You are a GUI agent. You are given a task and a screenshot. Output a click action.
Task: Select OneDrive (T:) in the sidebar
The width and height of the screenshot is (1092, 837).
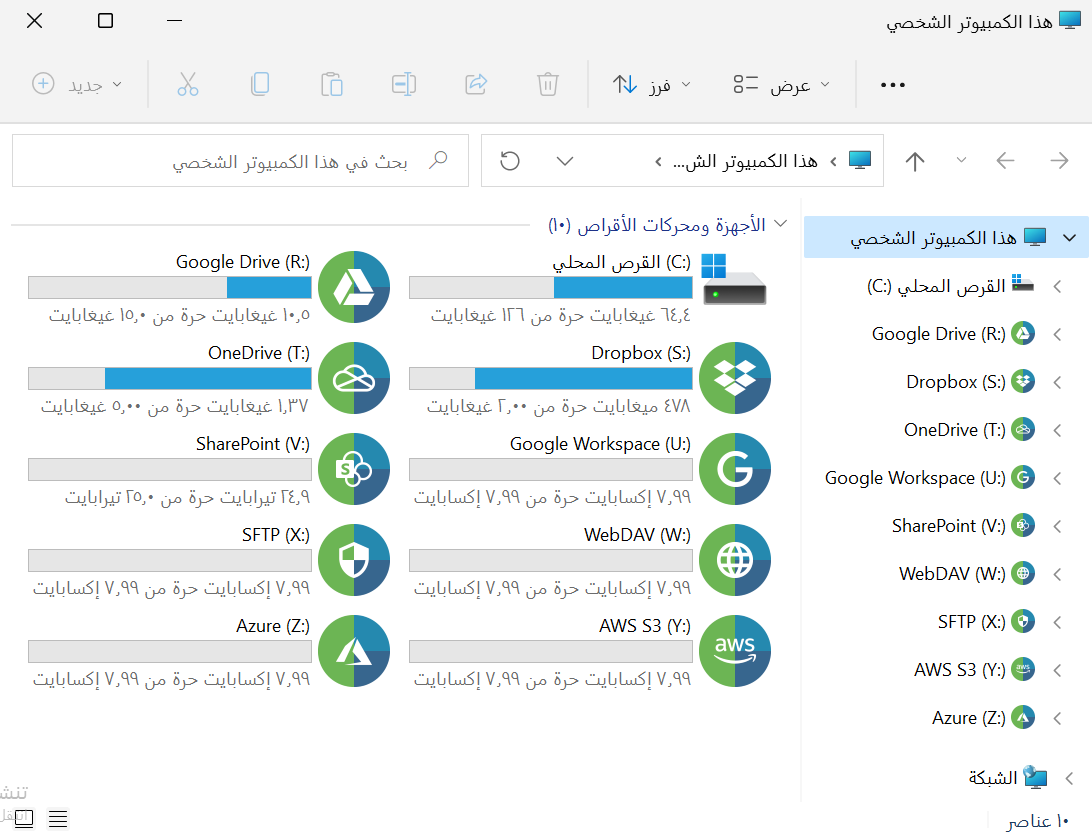click(x=969, y=430)
